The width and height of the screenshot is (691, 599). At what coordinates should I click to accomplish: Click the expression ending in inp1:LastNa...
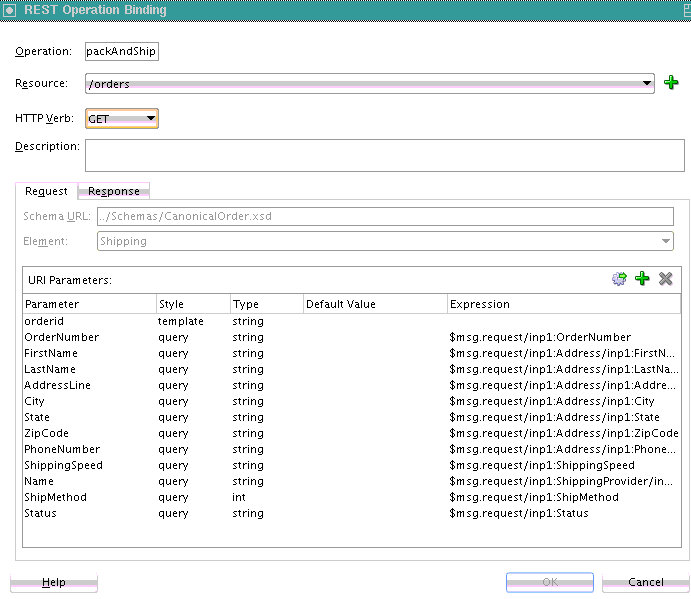click(x=564, y=369)
